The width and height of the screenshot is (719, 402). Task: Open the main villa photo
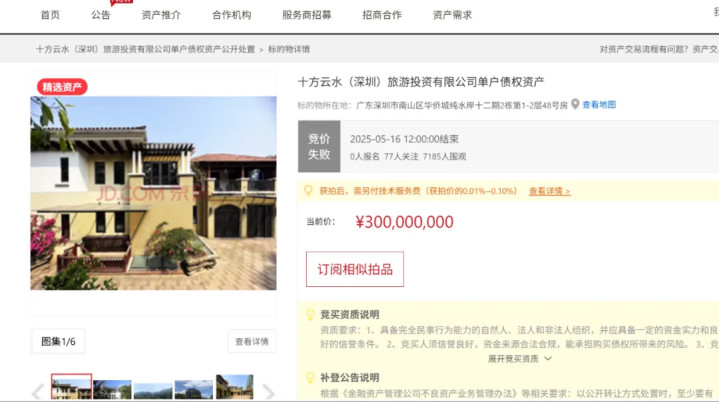point(153,193)
